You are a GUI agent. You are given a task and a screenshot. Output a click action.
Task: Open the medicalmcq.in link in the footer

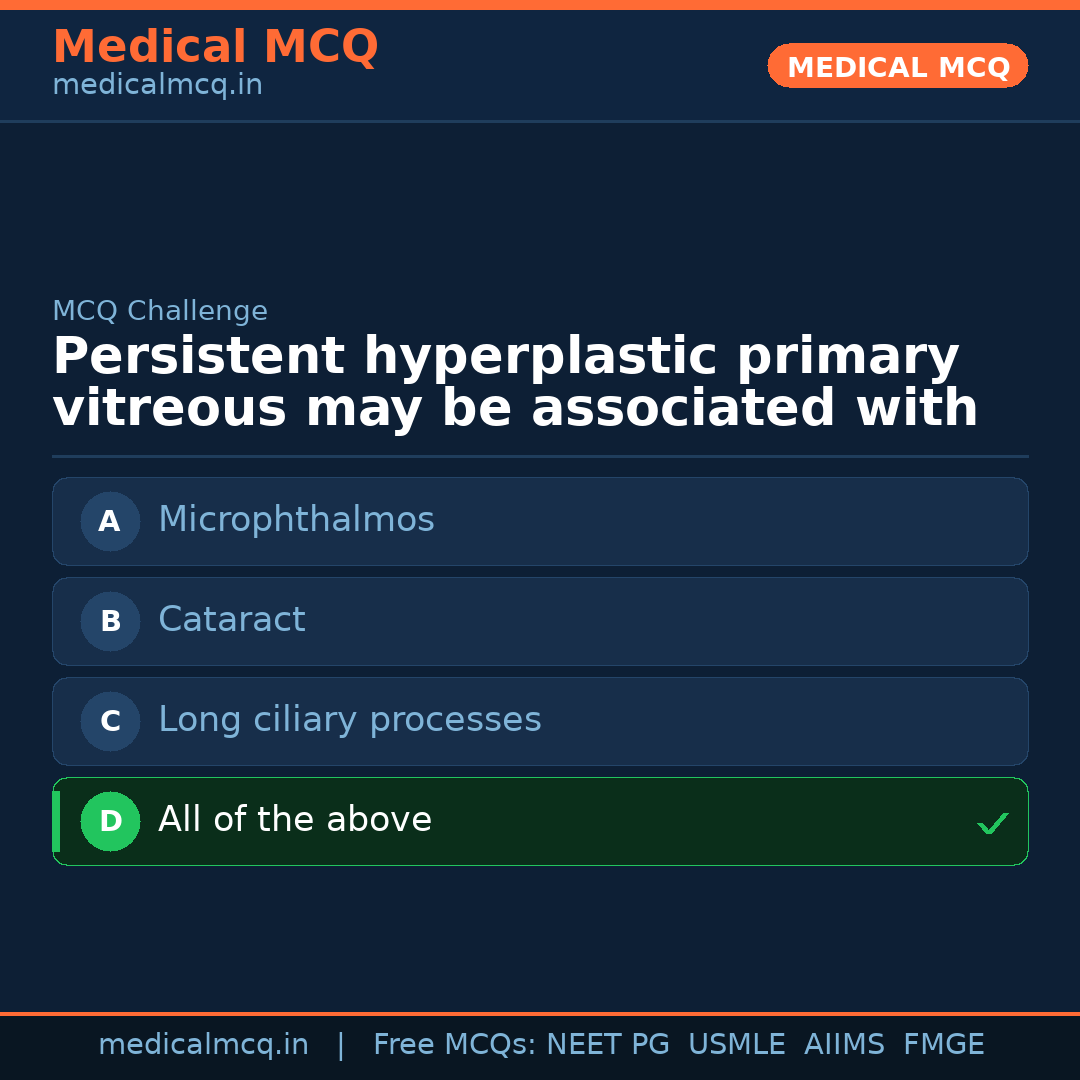tap(203, 1045)
